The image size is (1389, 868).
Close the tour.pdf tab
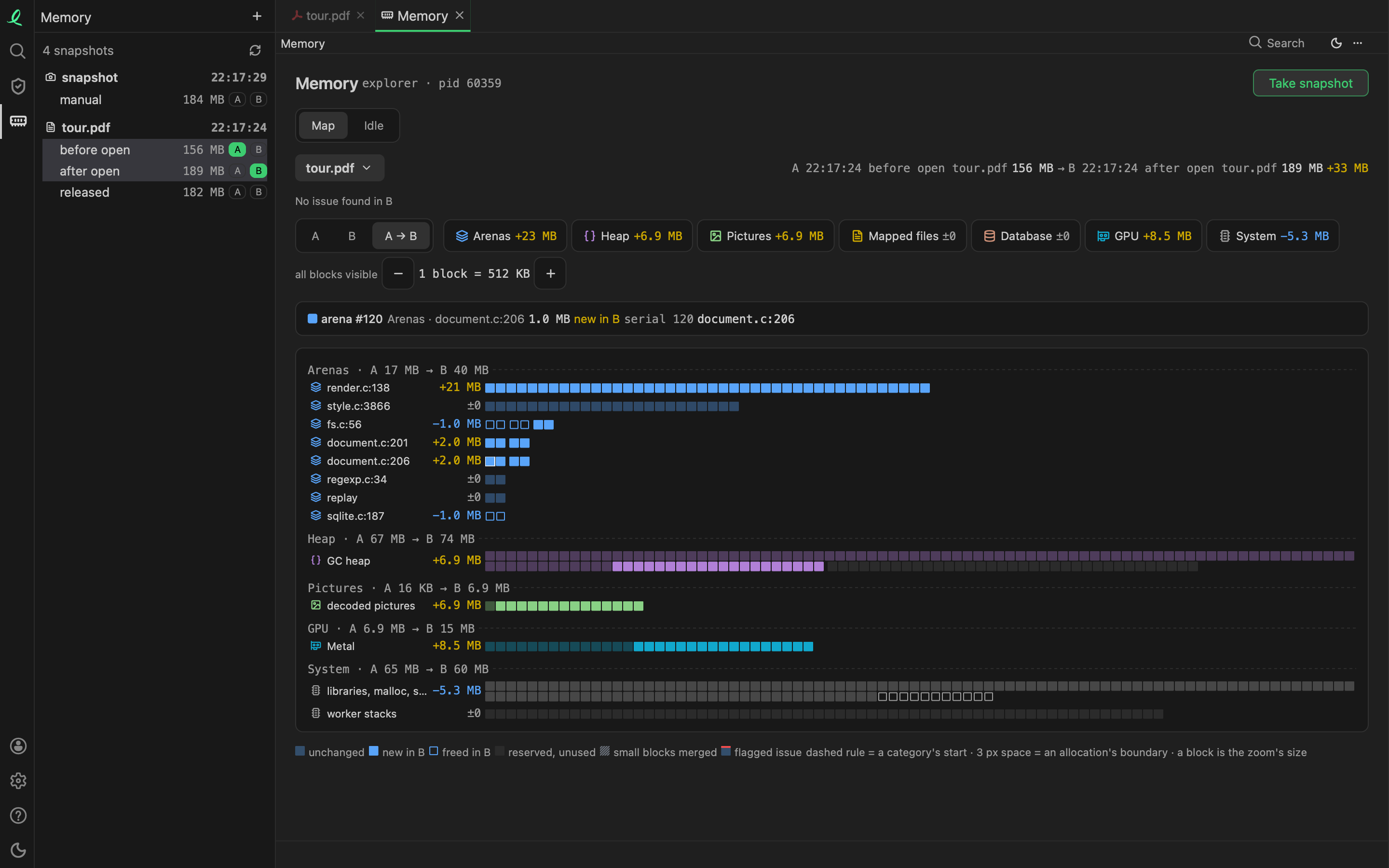tap(360, 15)
